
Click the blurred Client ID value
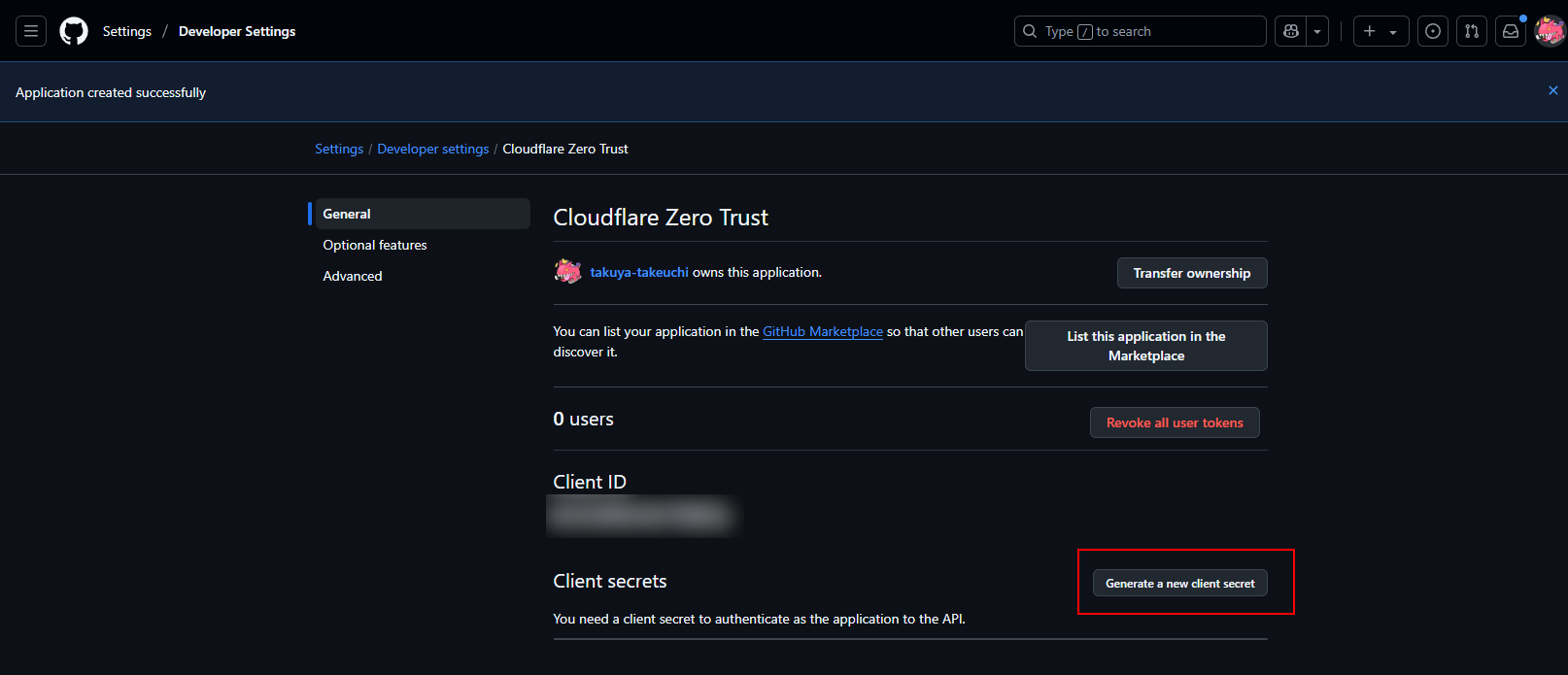click(644, 516)
